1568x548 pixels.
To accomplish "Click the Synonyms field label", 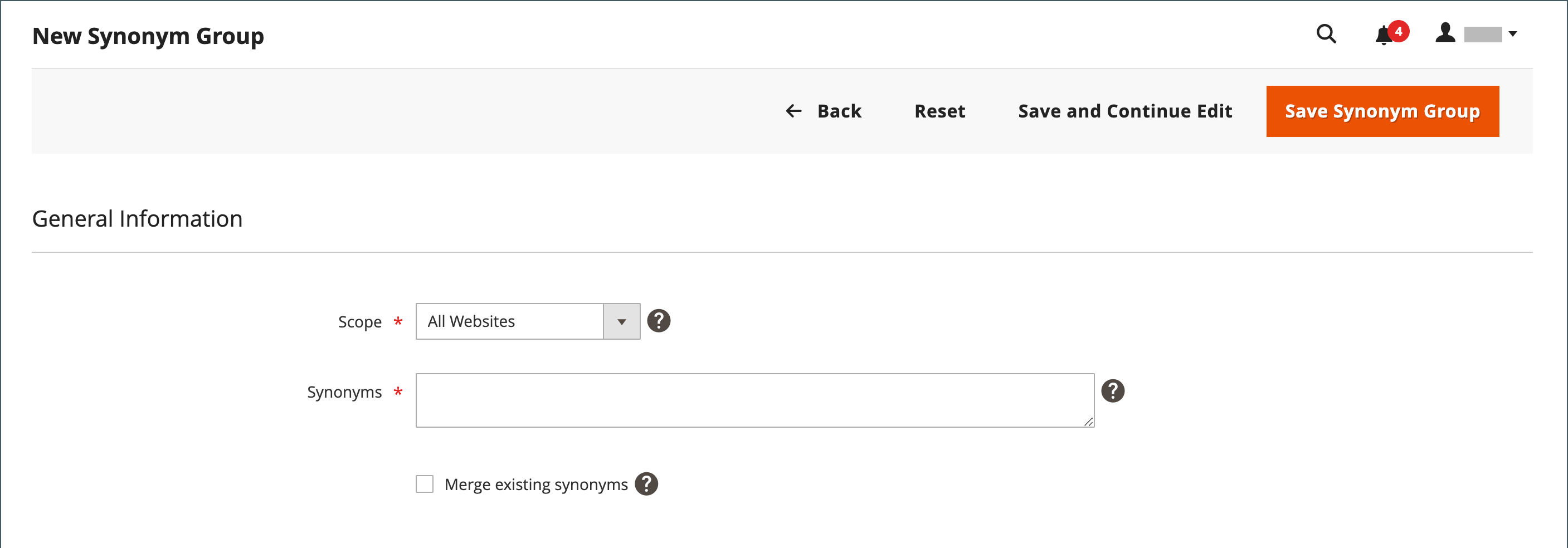I will (344, 392).
